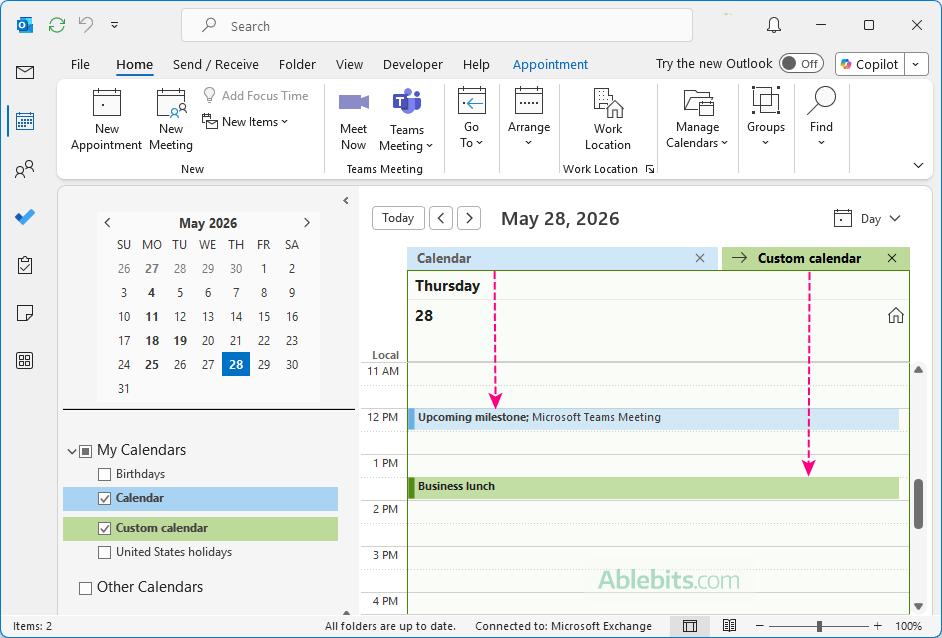Open the People contacts module
The image size is (942, 638).
pyautogui.click(x=25, y=169)
